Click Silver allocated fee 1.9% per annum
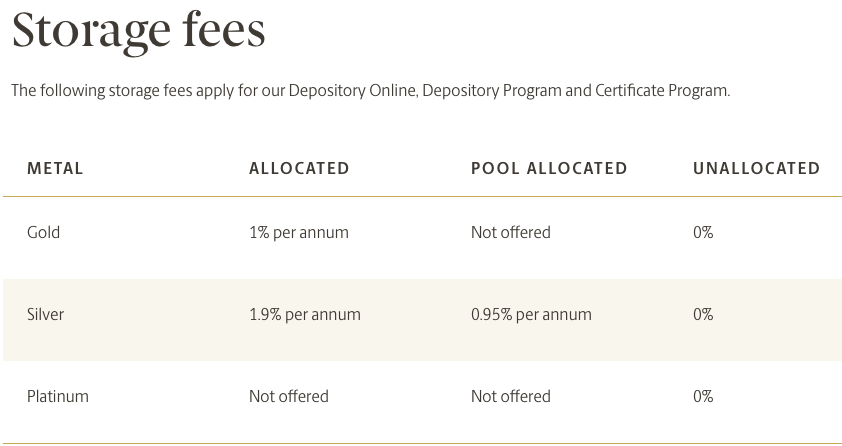 coord(305,314)
